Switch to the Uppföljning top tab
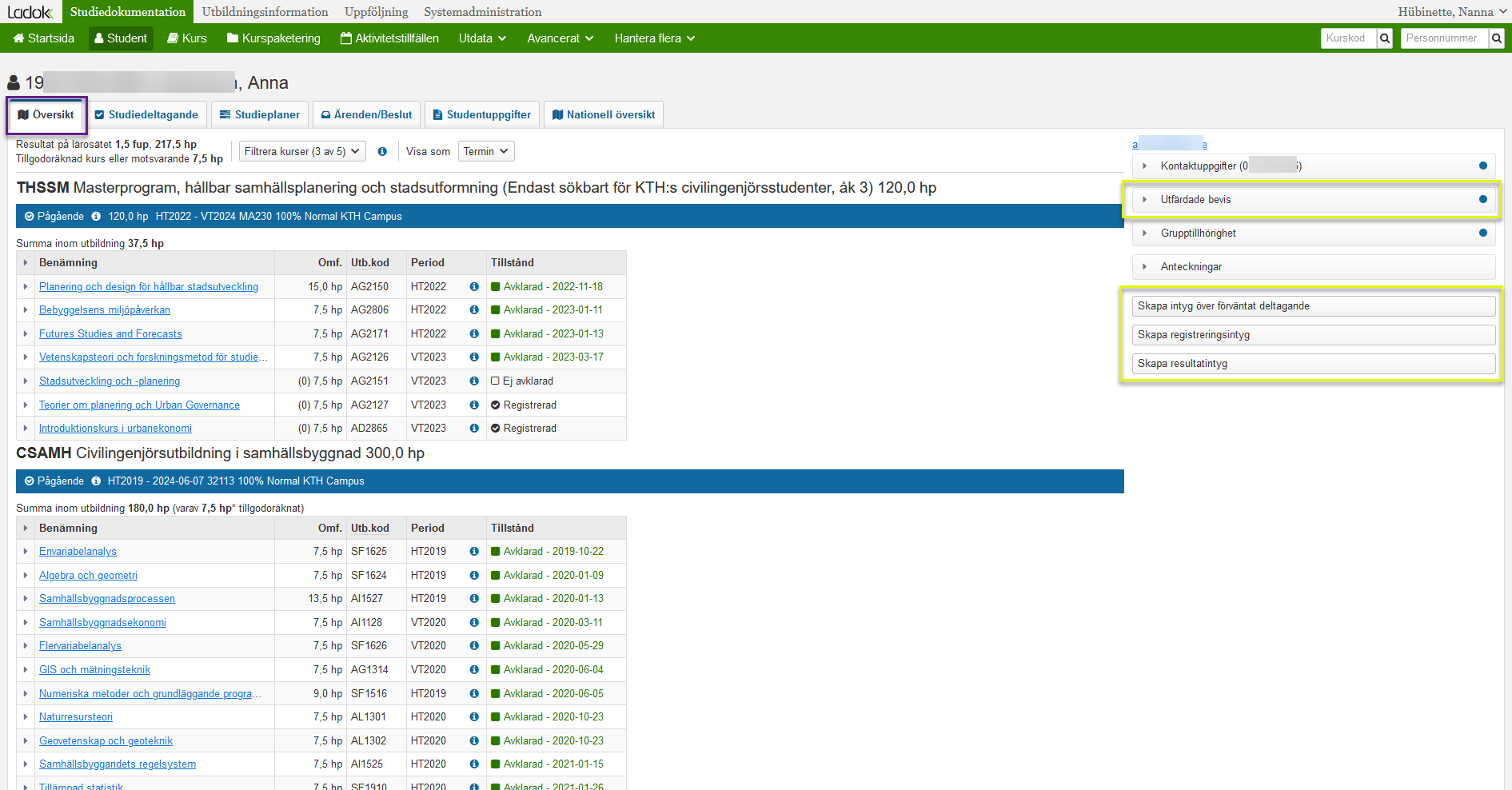The width and height of the screenshot is (1512, 790). (377, 12)
